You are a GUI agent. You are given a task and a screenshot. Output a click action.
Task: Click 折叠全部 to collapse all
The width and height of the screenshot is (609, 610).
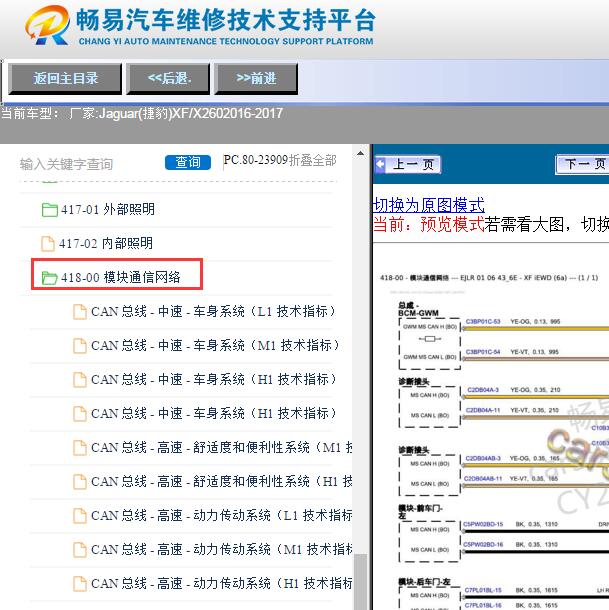pyautogui.click(x=312, y=160)
